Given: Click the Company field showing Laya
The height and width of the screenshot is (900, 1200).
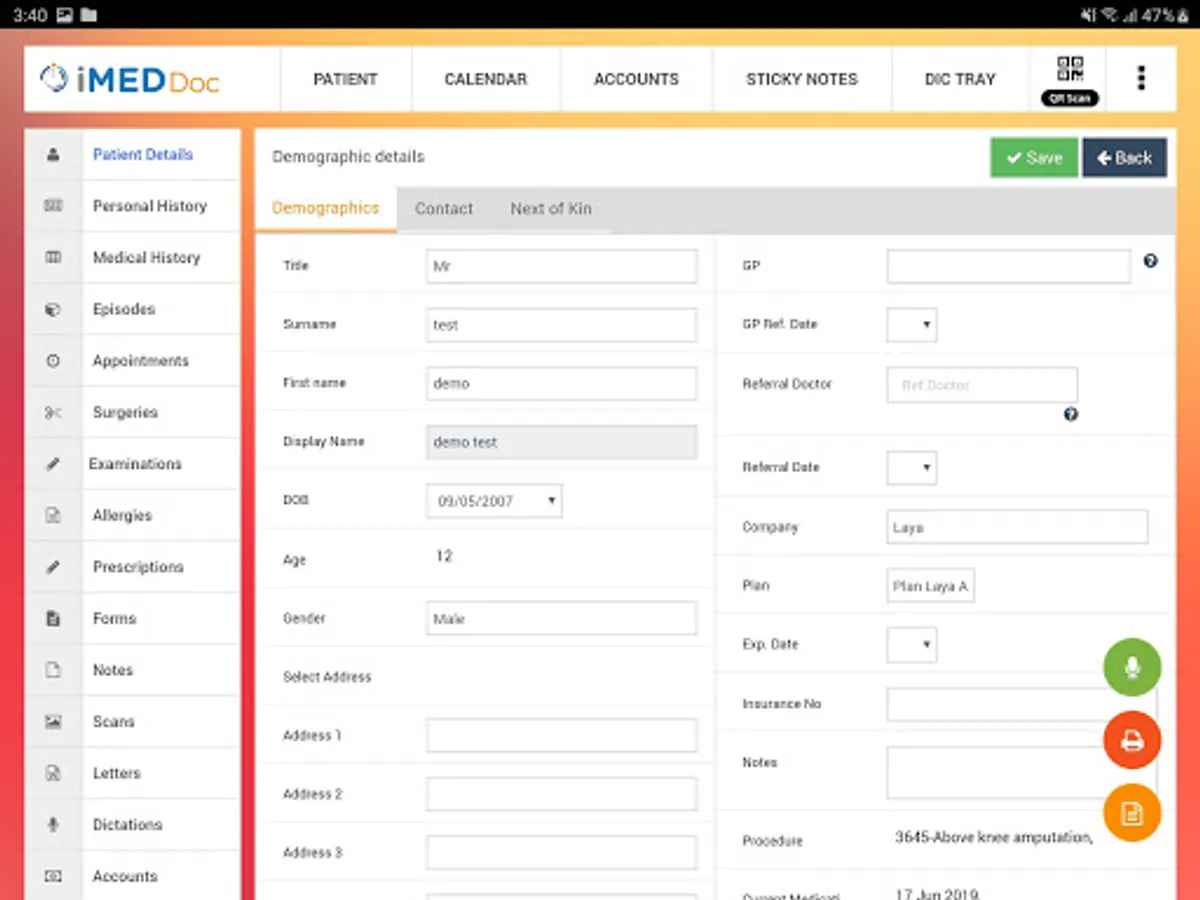Looking at the screenshot, I should pos(1017,527).
